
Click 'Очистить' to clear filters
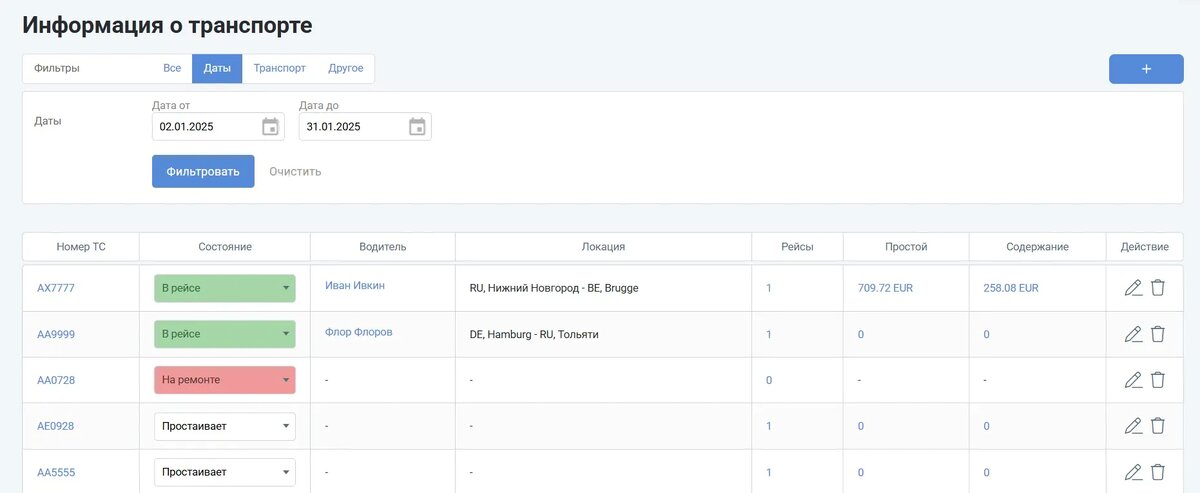pyautogui.click(x=295, y=171)
